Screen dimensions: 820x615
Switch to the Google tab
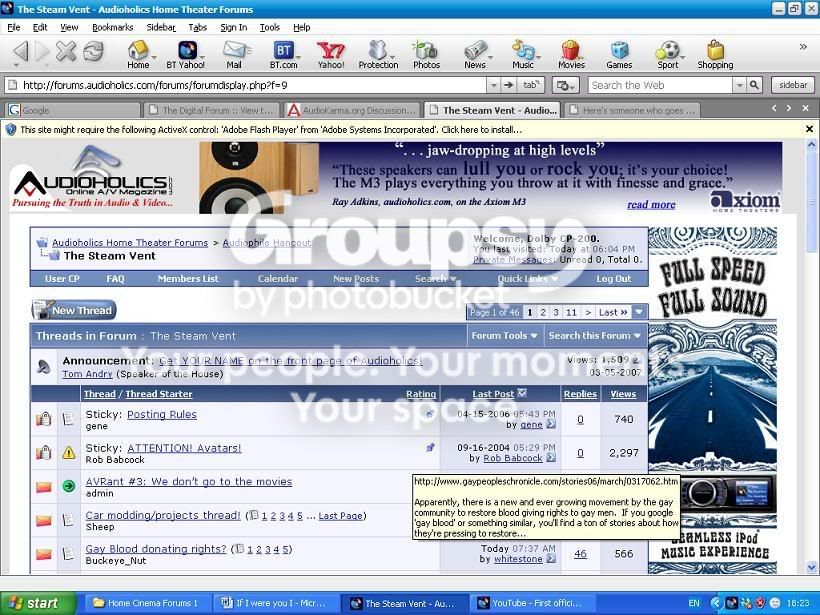73,110
